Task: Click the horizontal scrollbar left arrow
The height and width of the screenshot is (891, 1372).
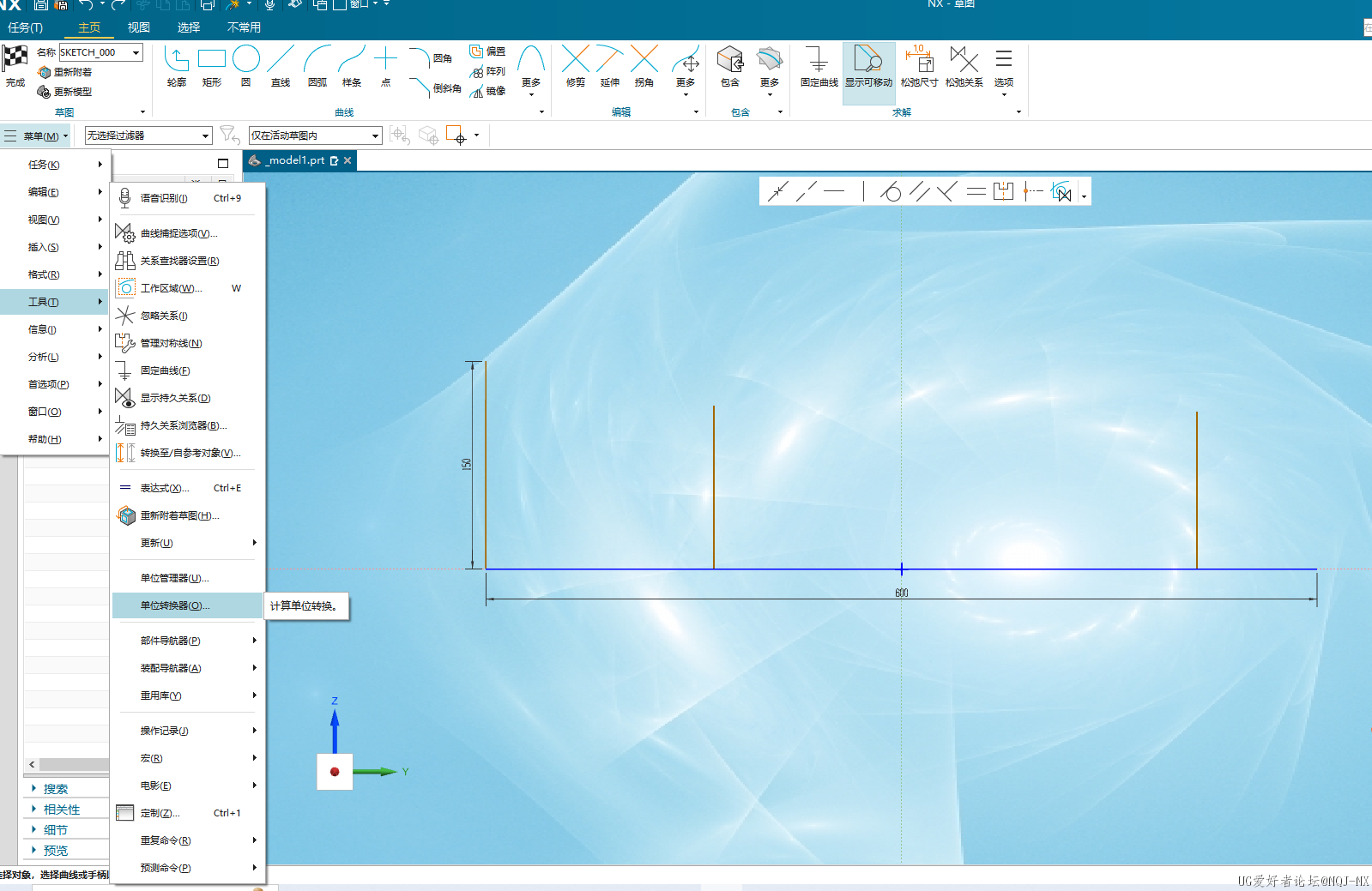Action: click(32, 764)
